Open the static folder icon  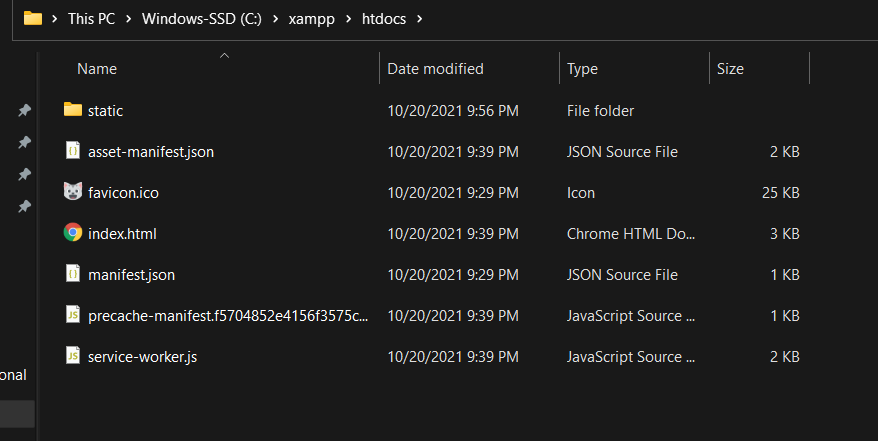pyautogui.click(x=73, y=109)
